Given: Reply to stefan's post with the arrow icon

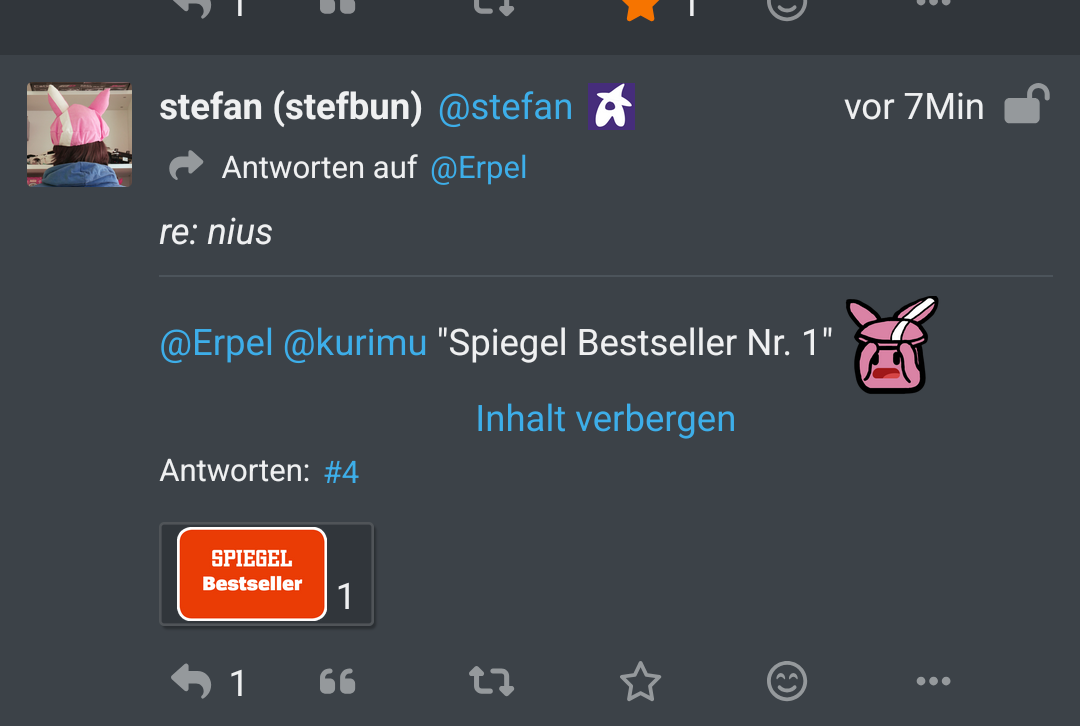Looking at the screenshot, I should click(191, 682).
